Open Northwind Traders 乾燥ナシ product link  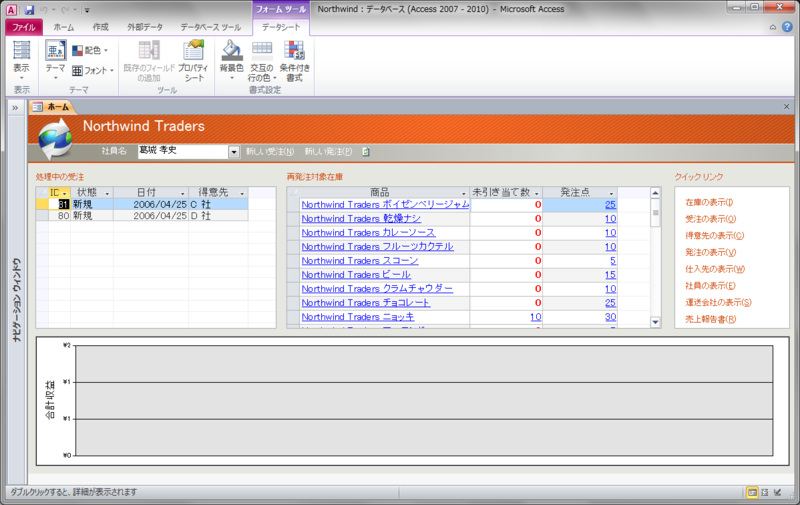tap(361, 219)
